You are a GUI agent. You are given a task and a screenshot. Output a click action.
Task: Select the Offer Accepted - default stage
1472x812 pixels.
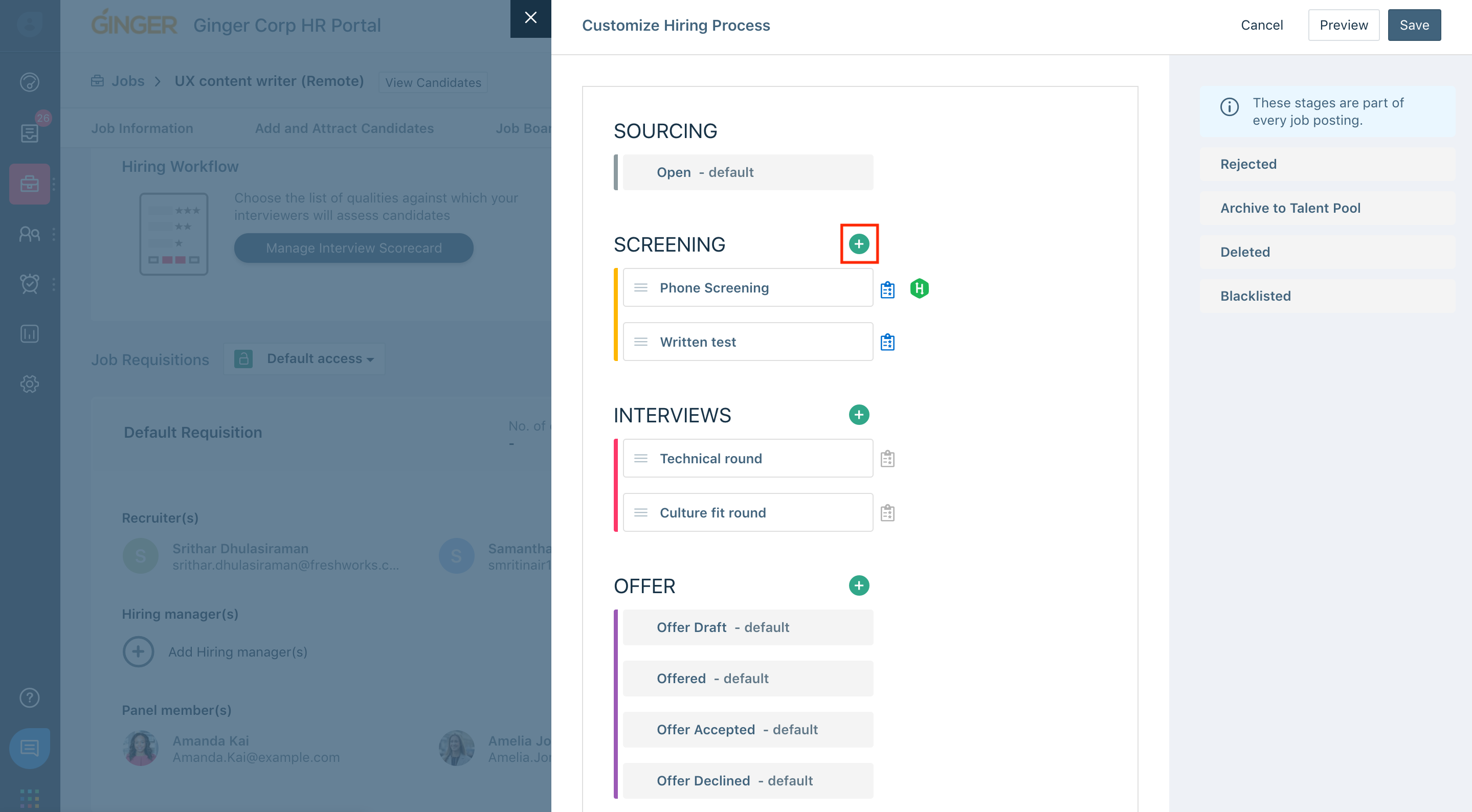(x=748, y=730)
